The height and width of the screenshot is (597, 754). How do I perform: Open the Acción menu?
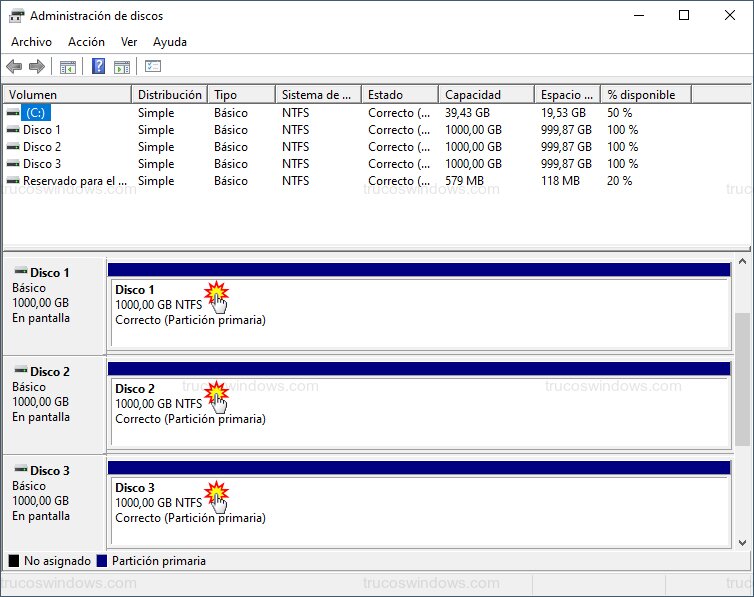coord(86,42)
